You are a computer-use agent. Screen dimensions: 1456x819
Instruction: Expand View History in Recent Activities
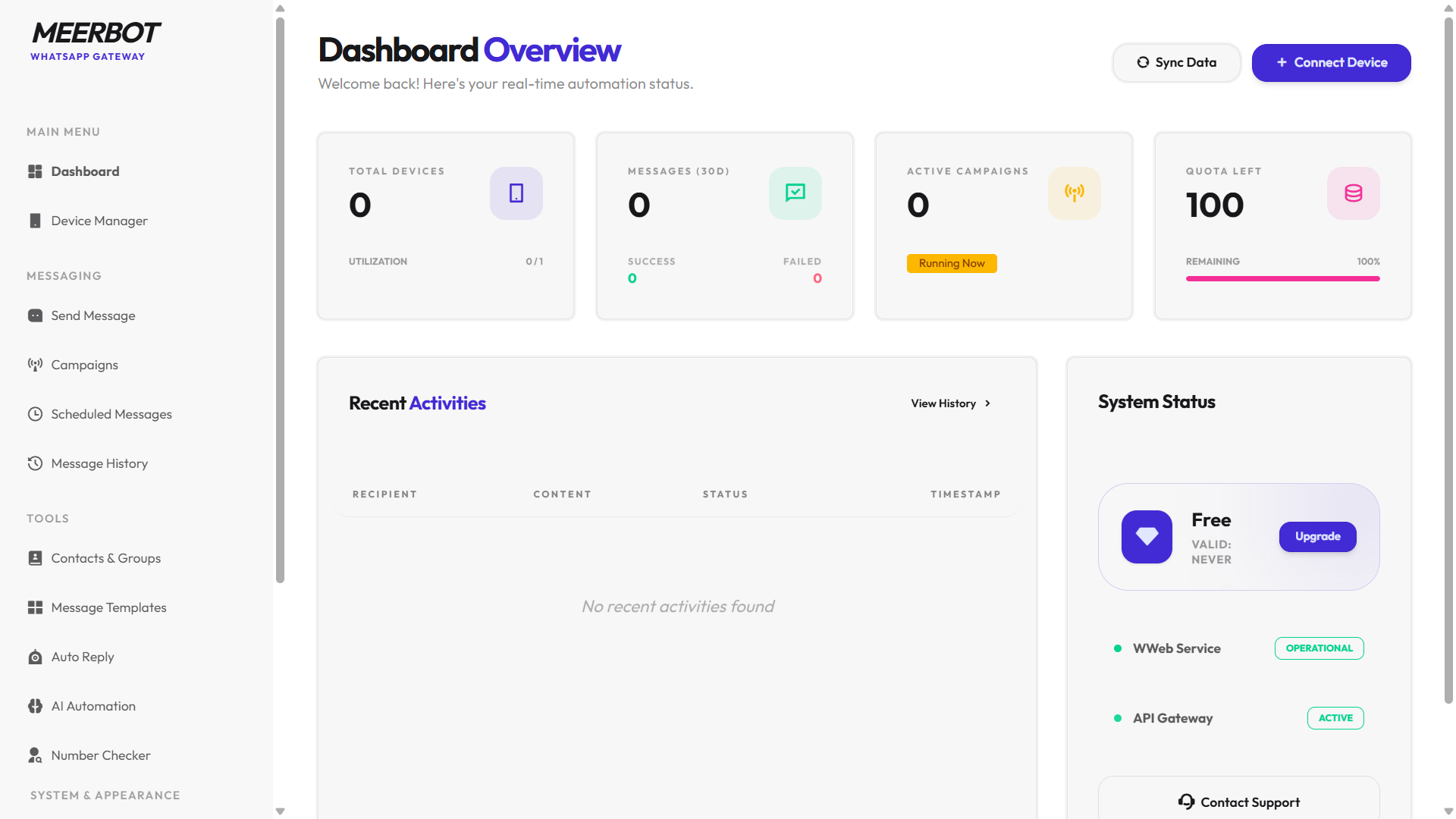[x=950, y=403]
